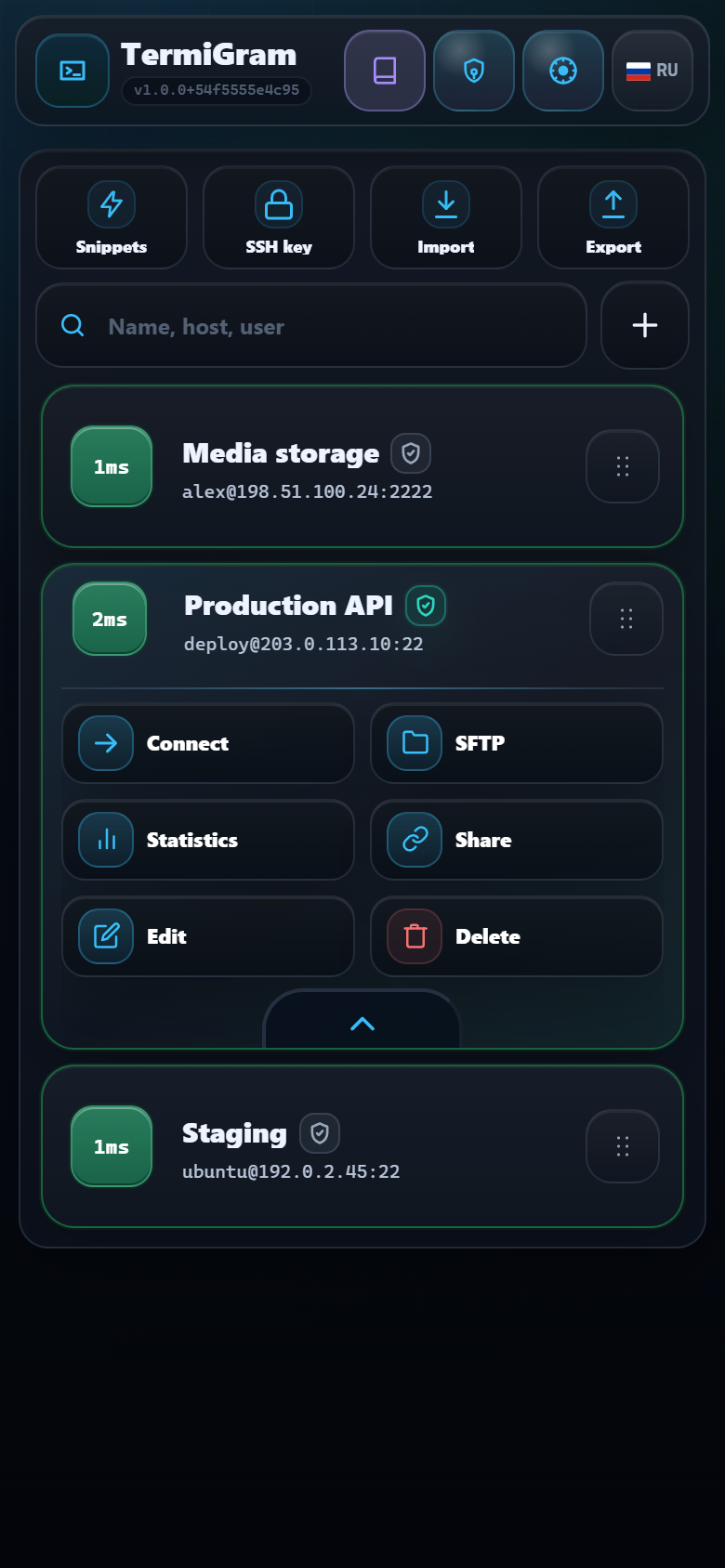
Task: Click the TermiGram app title
Action: 209,55
